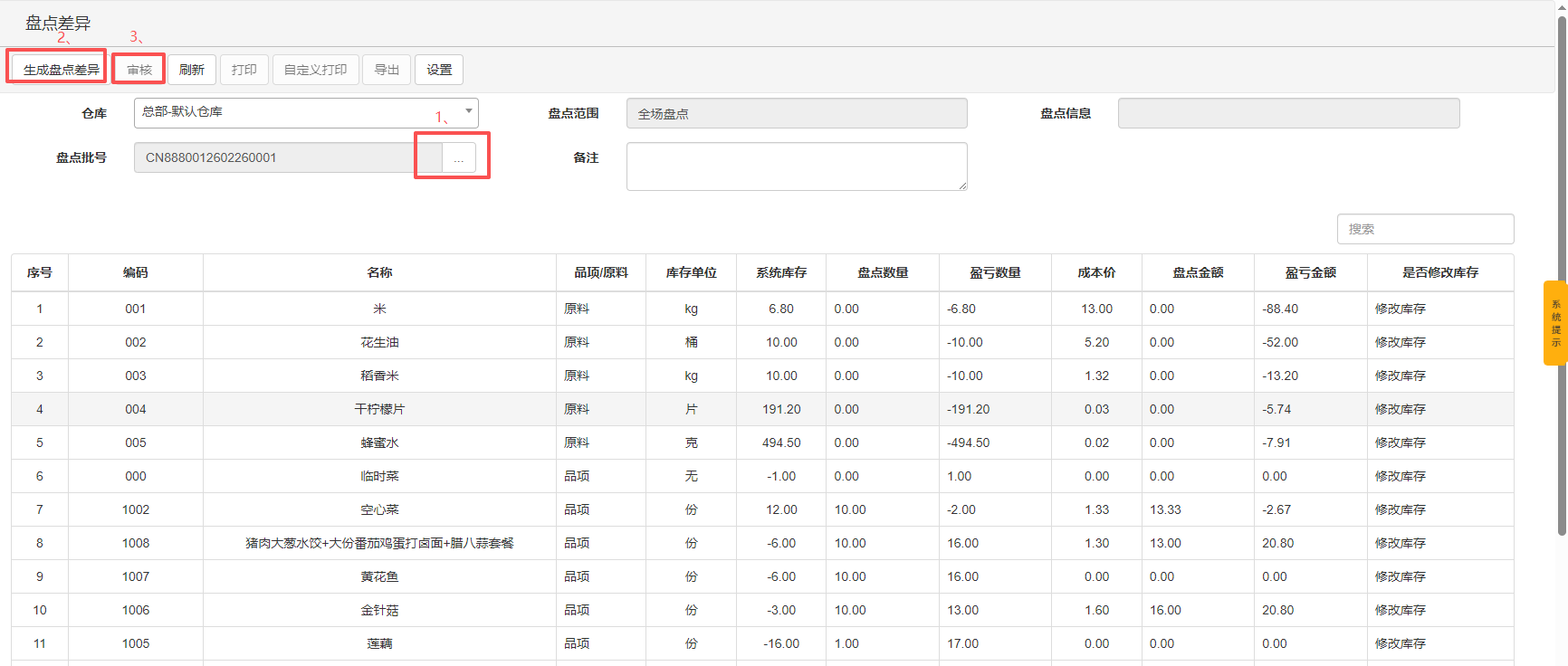Screen dimensions: 1568x666
Task: Export data with 导出 button
Action: click(387, 70)
